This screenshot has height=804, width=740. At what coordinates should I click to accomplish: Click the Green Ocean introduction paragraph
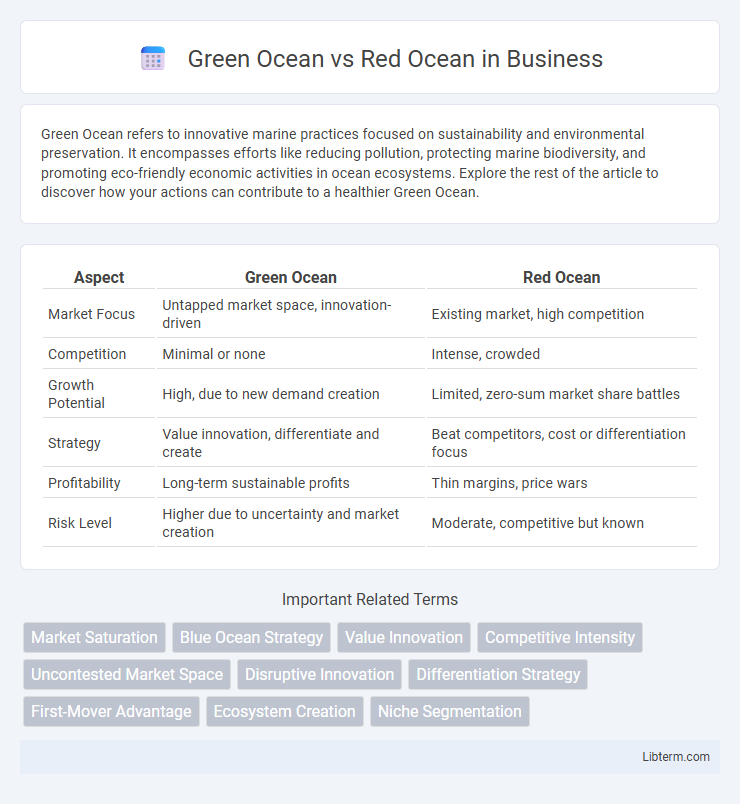349,163
